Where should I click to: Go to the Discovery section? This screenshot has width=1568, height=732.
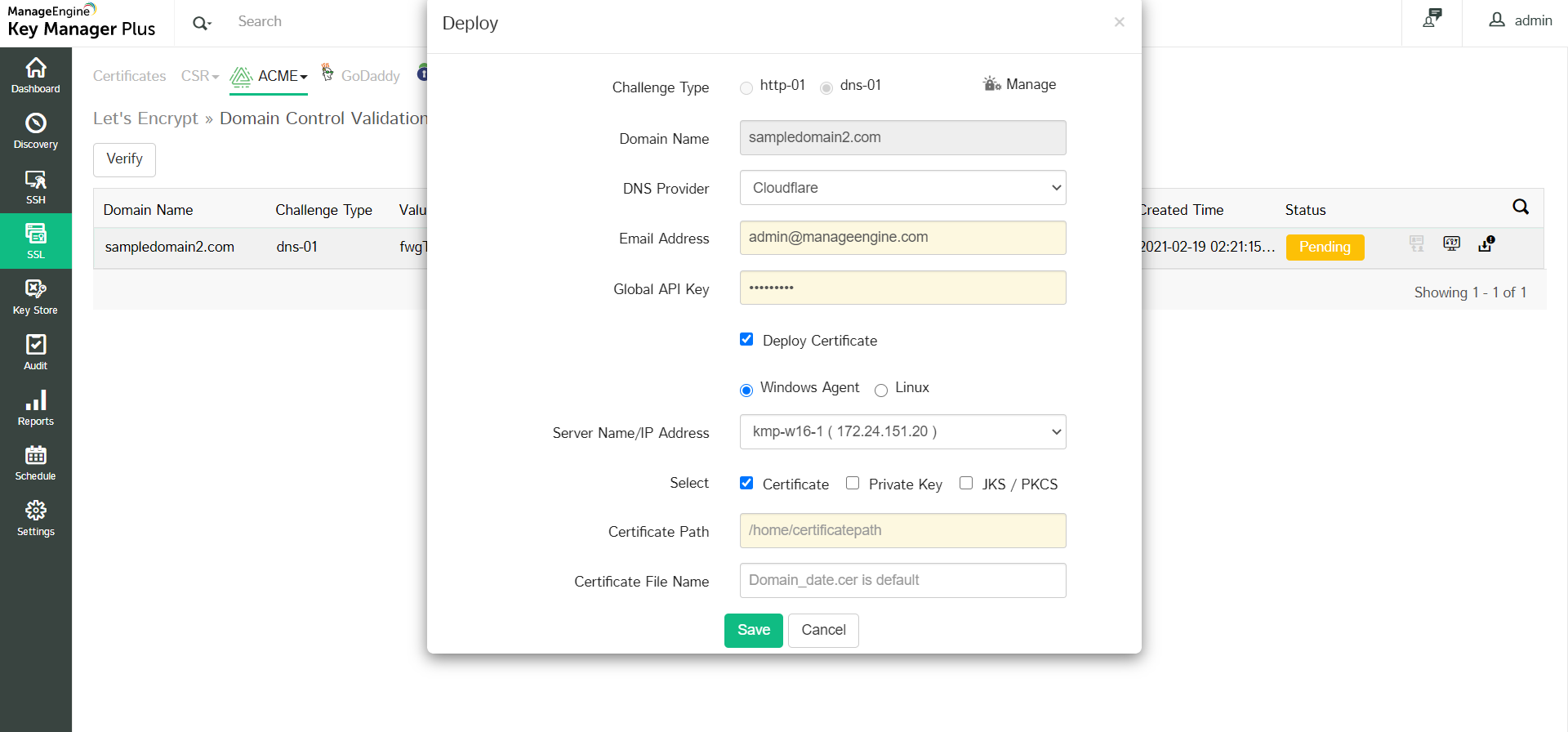pyautogui.click(x=36, y=131)
